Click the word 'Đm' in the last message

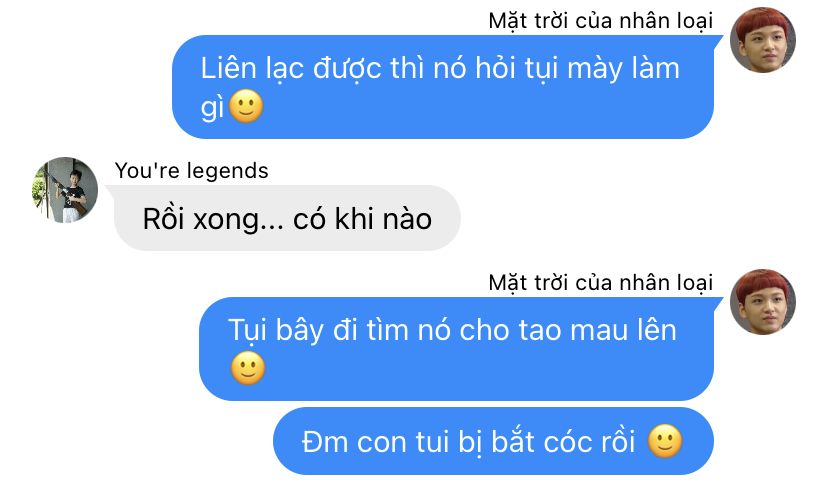(325, 442)
